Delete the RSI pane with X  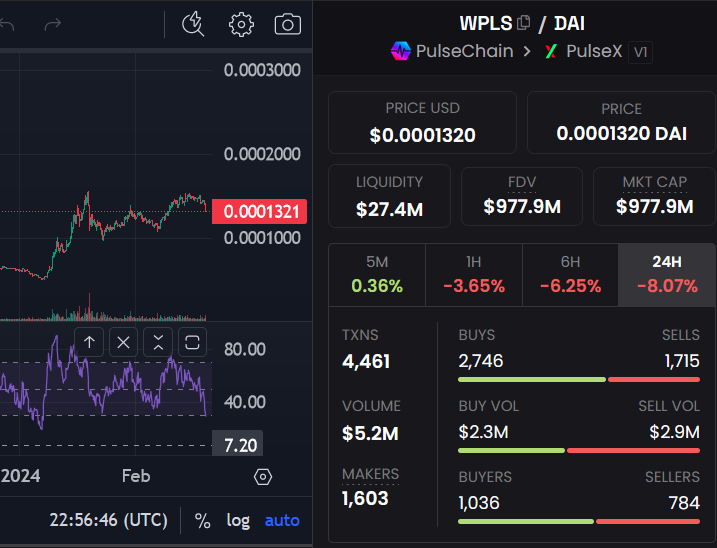coord(123,342)
